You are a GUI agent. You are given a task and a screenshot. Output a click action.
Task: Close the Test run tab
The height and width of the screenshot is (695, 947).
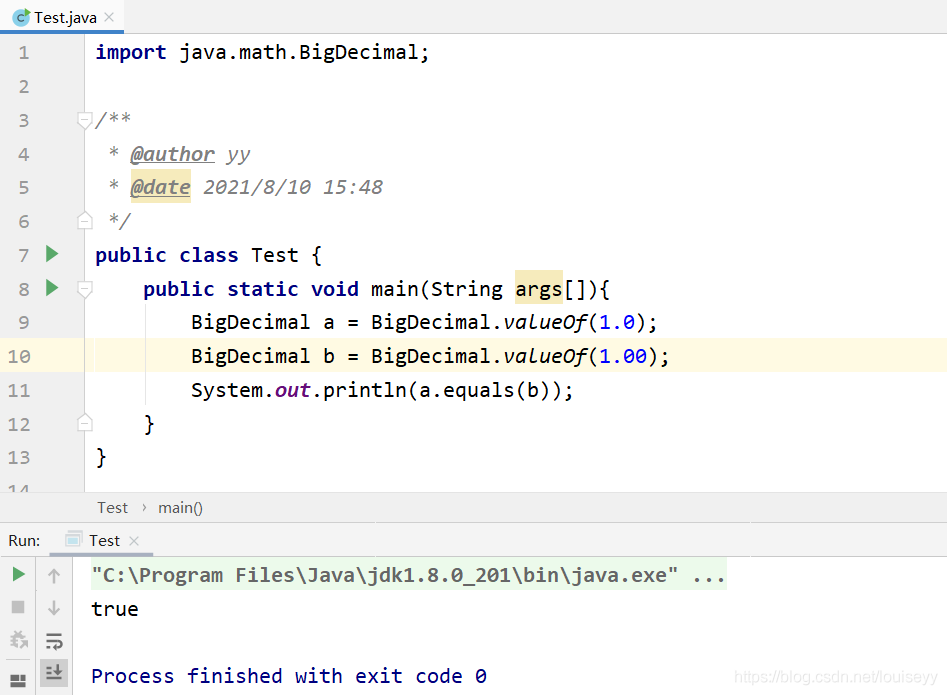(134, 541)
